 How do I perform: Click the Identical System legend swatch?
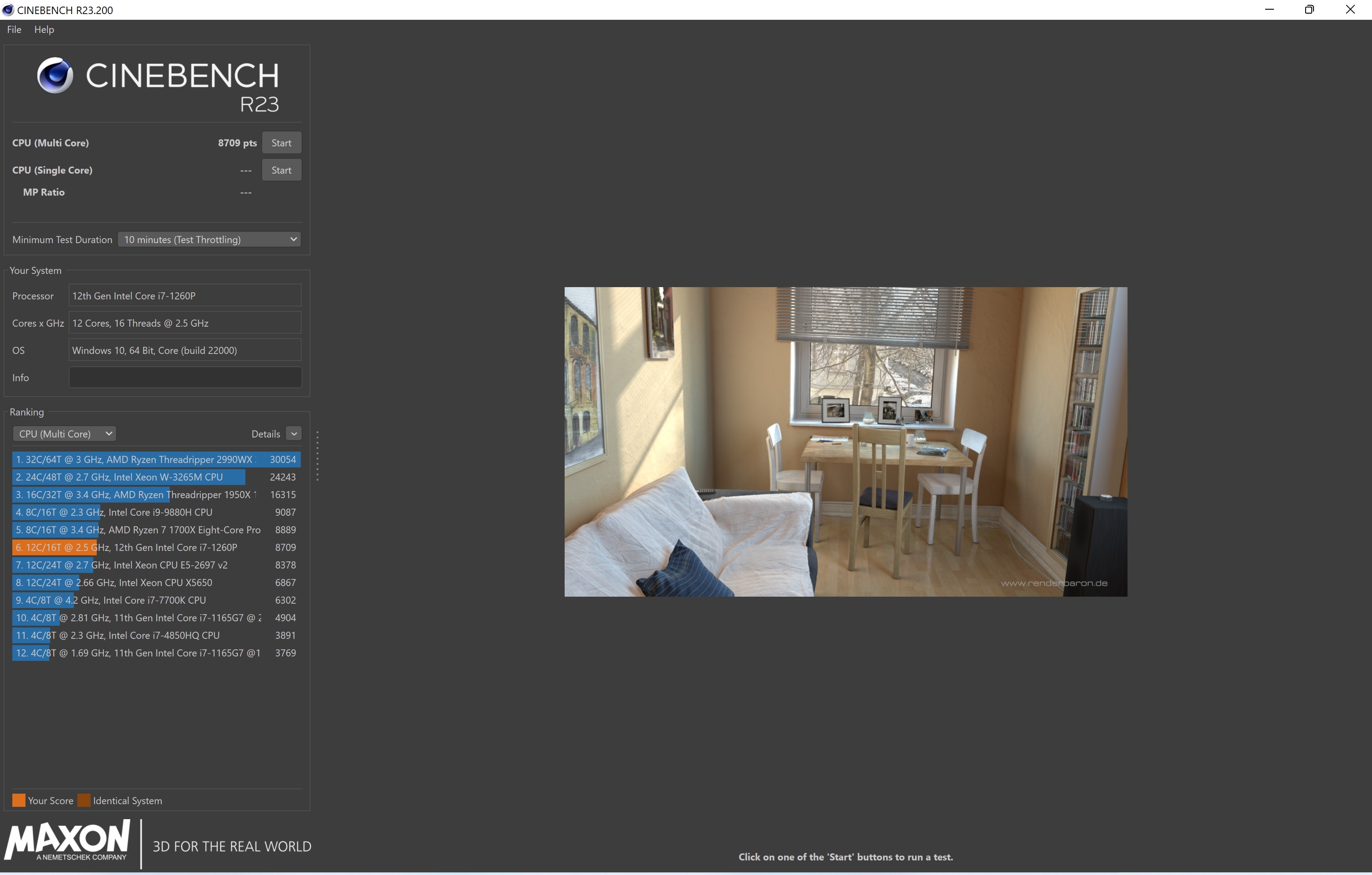[84, 800]
